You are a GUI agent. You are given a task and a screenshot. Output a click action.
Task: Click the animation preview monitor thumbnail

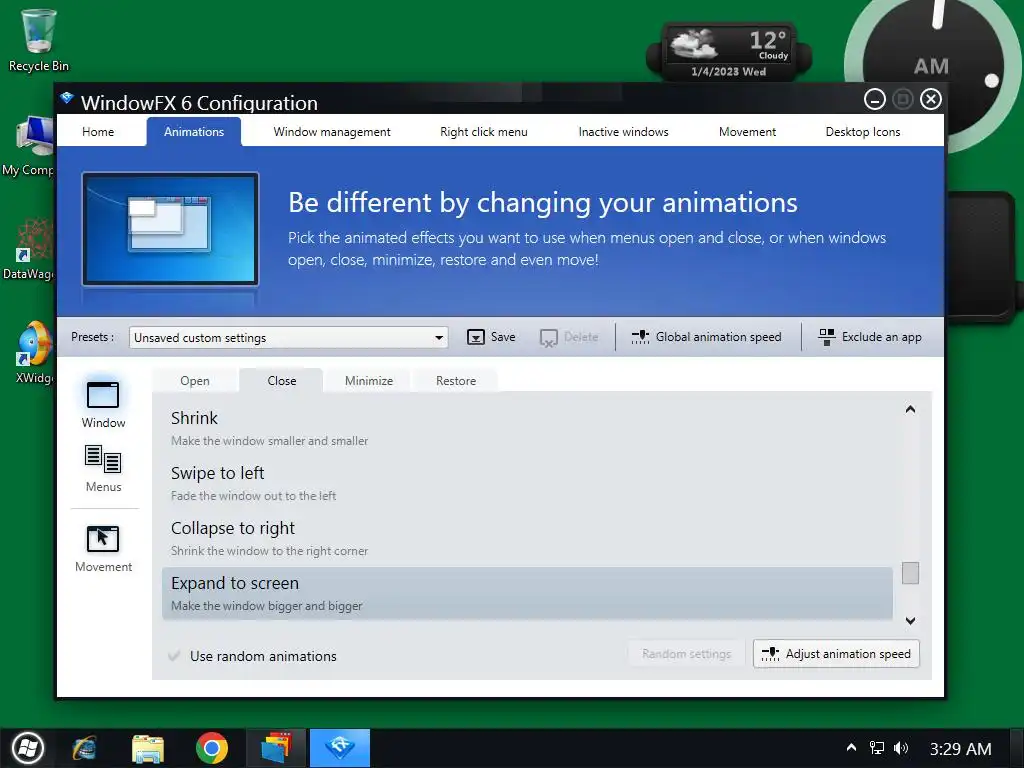(x=170, y=229)
